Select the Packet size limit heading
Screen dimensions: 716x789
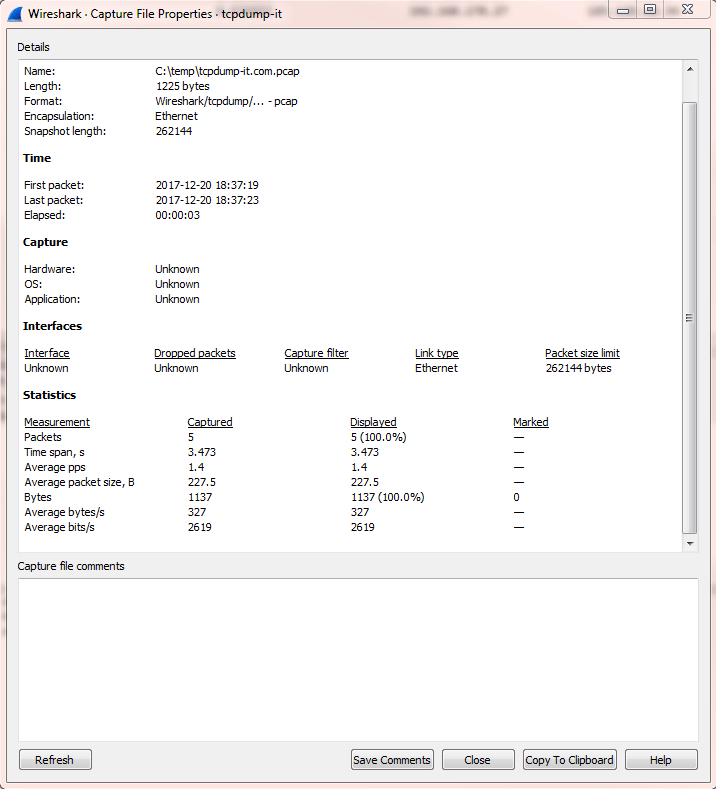click(x=582, y=353)
